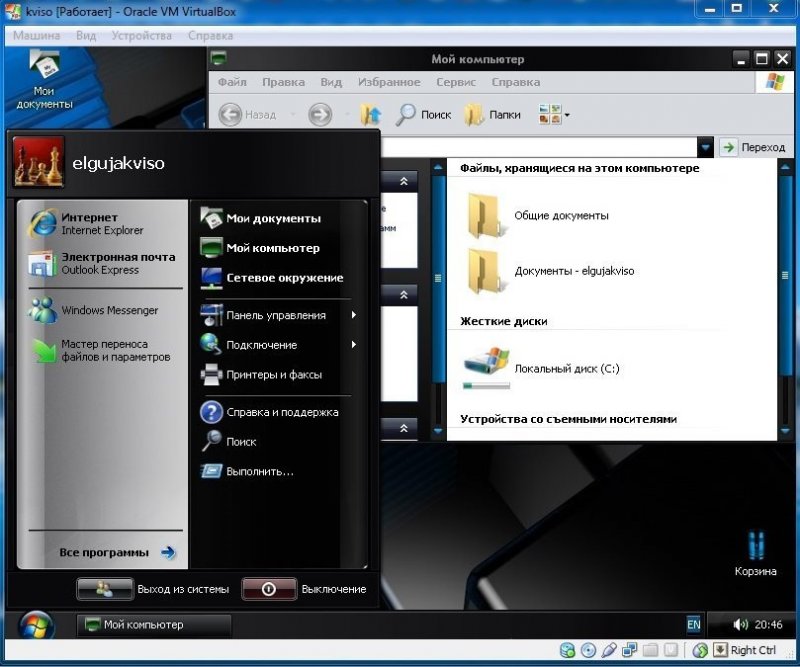Image resolution: width=800 pixels, height=667 pixels.
Task: Open Файл menu in Мой компьютер
Action: (x=232, y=82)
